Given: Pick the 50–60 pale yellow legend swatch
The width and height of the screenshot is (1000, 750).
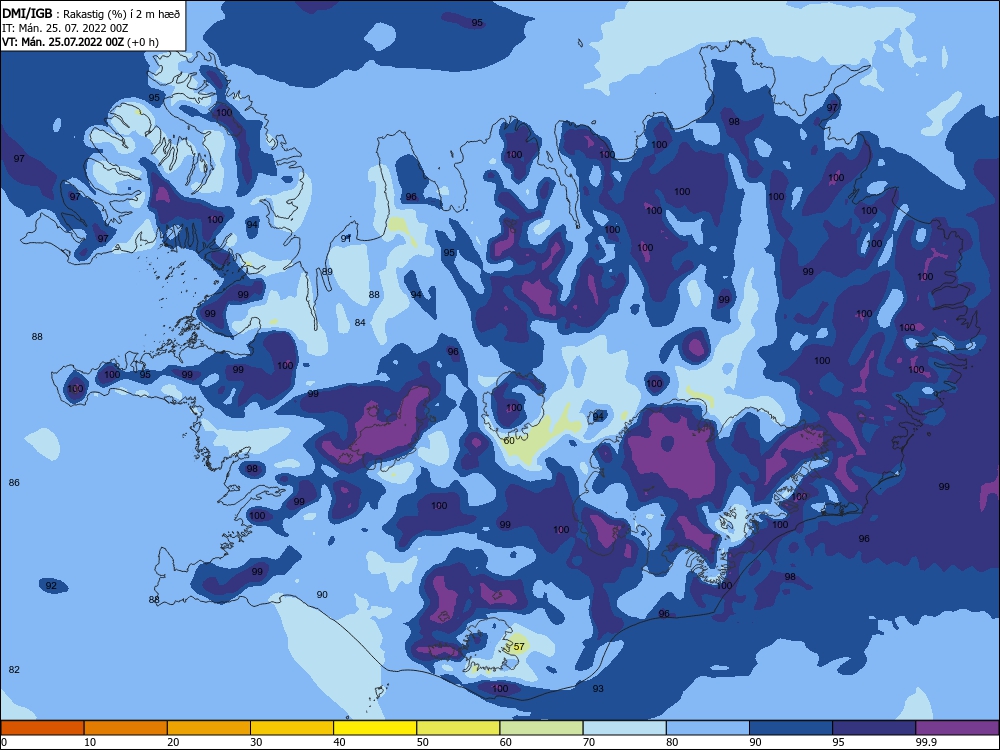Looking at the screenshot, I should point(458,728).
